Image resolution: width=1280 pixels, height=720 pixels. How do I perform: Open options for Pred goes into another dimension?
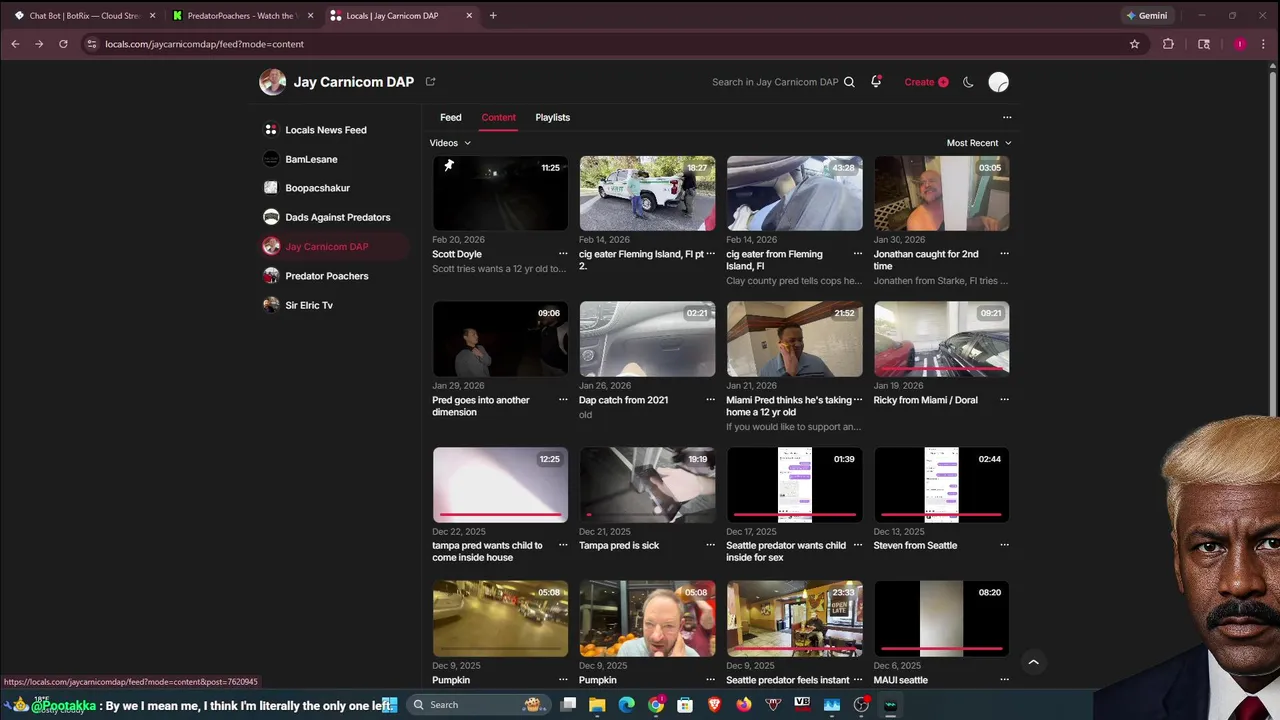coord(563,400)
